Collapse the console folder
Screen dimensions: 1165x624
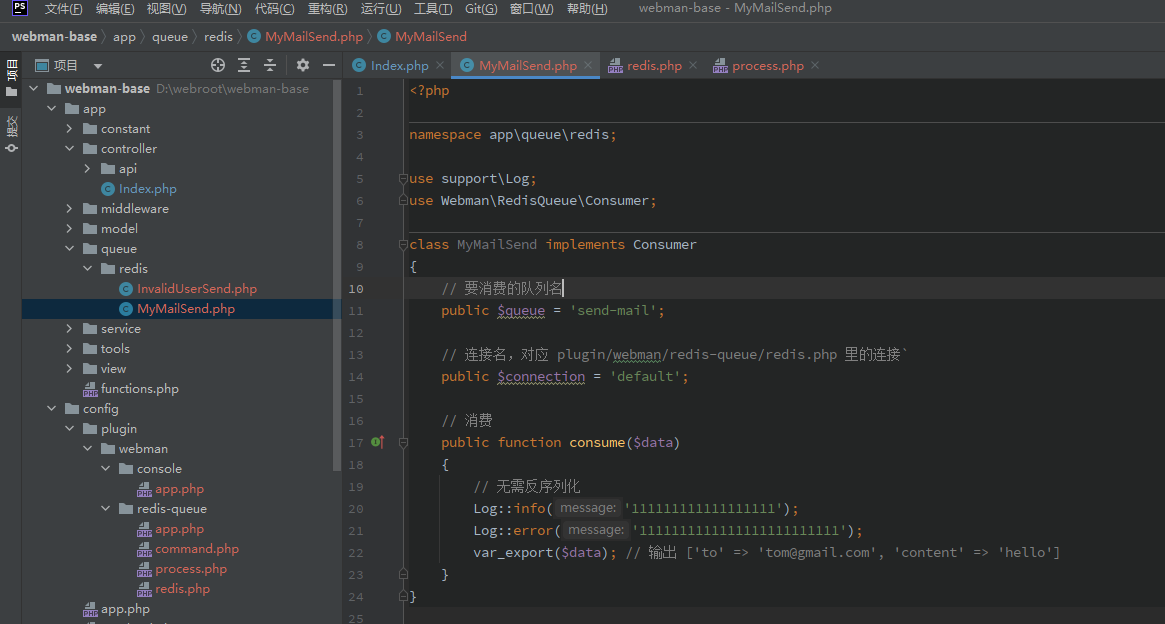click(106, 469)
